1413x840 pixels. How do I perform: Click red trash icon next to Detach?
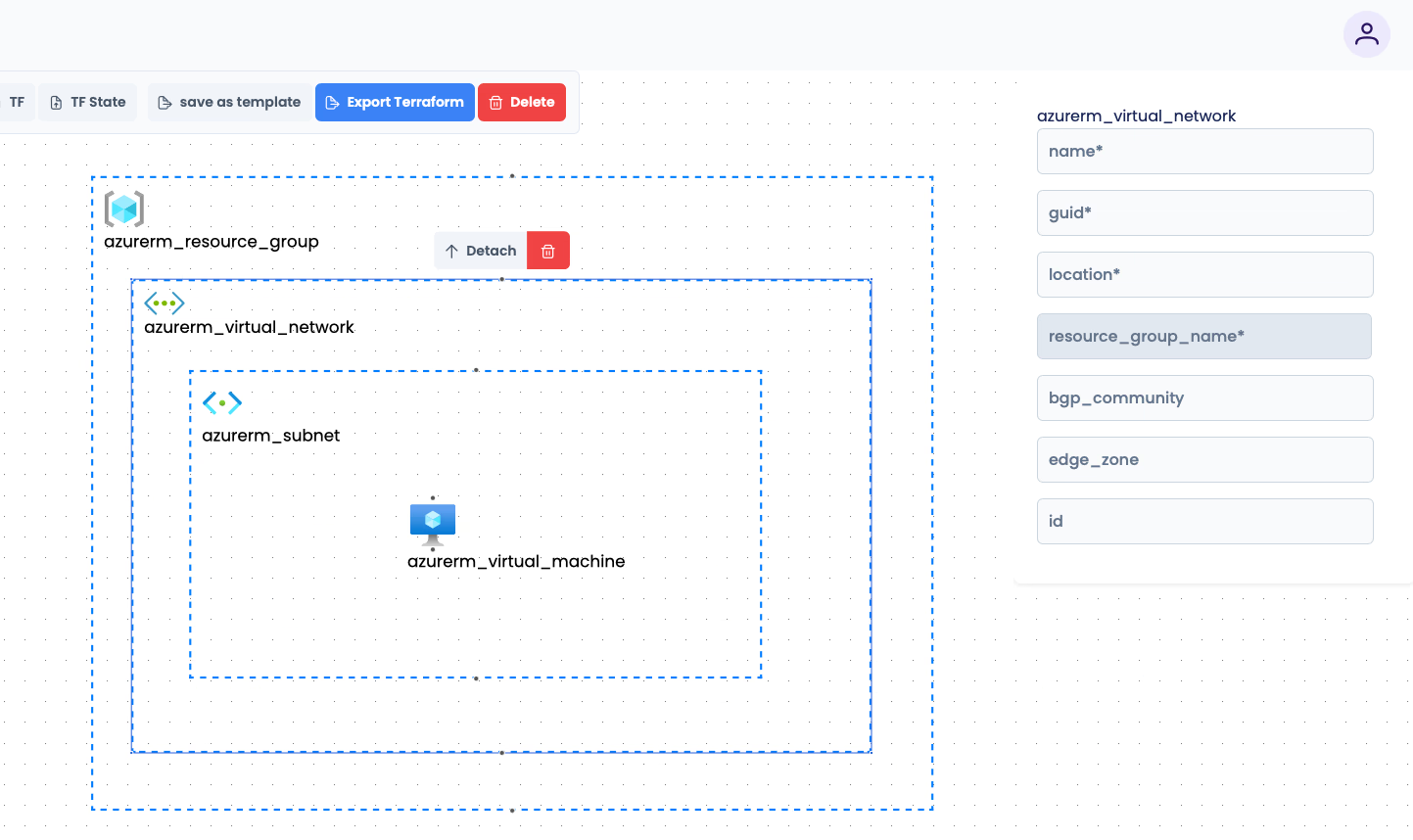click(x=548, y=251)
